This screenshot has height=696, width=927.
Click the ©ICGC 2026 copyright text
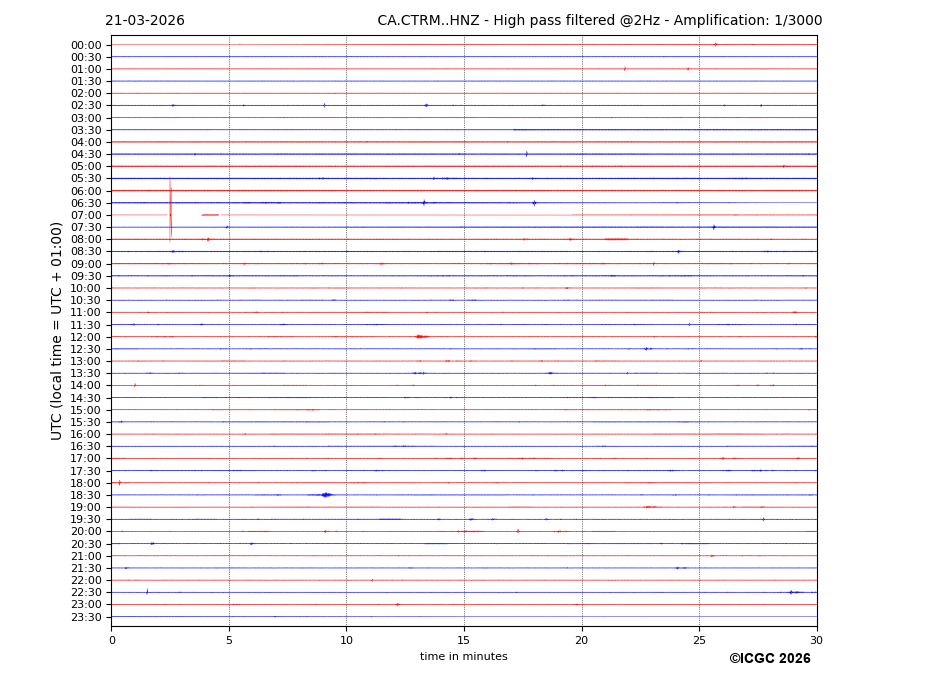coord(769,659)
